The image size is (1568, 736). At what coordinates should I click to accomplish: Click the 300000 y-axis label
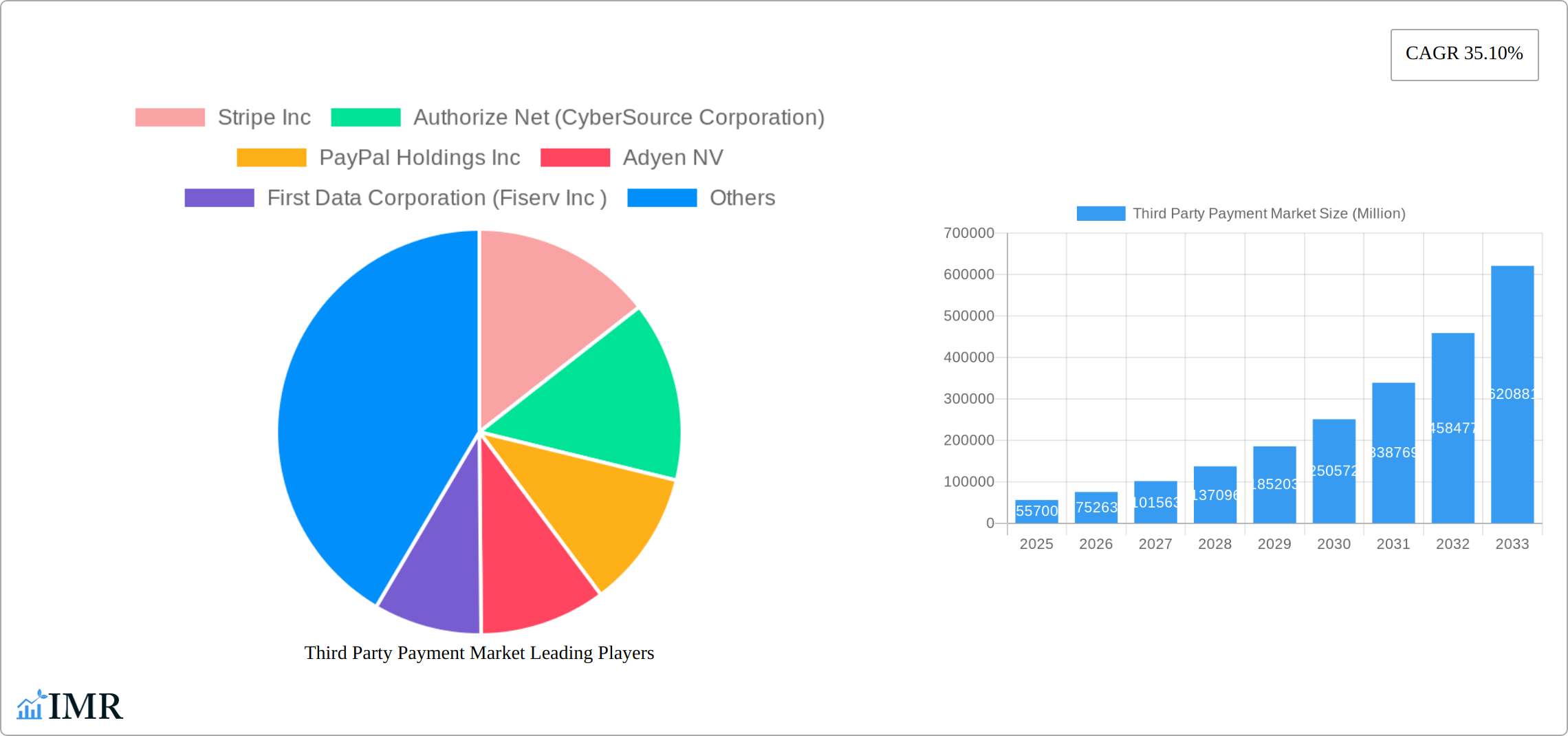click(x=969, y=399)
